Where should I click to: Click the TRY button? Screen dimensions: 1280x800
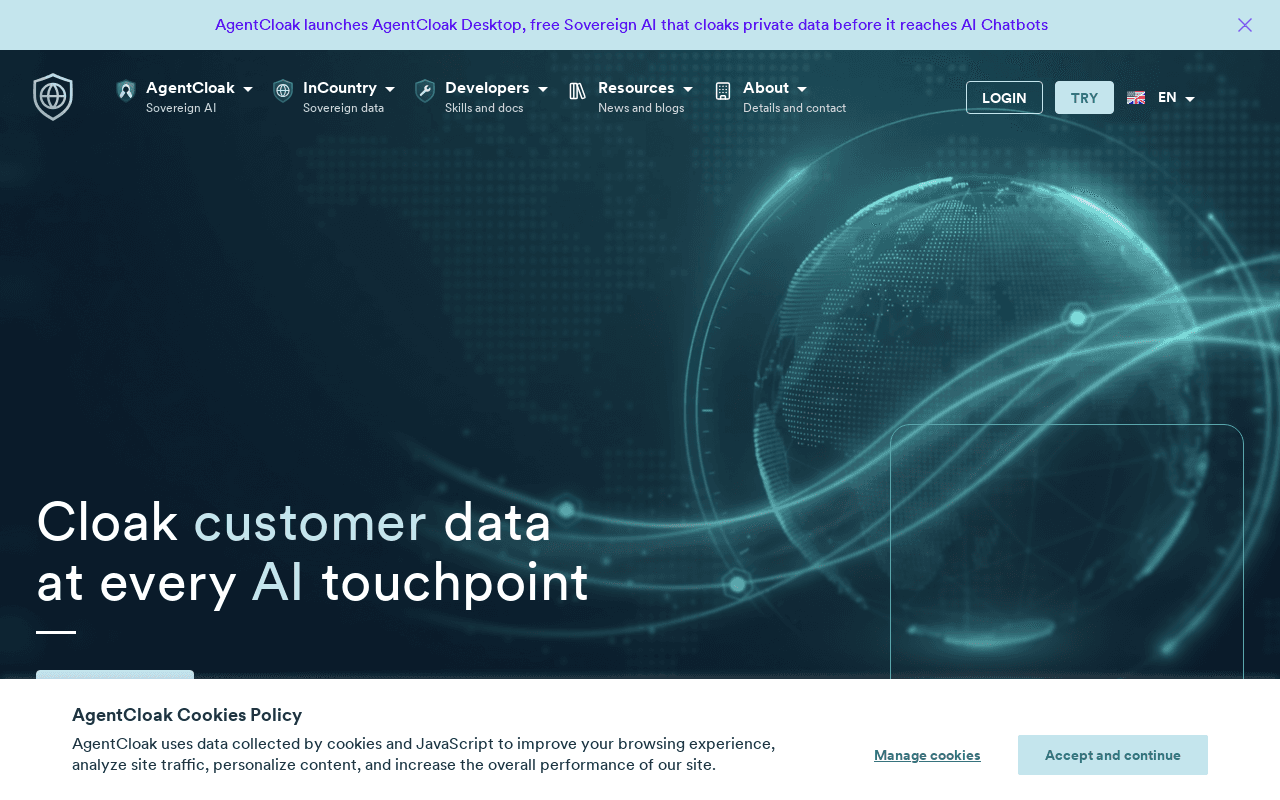1084,98
